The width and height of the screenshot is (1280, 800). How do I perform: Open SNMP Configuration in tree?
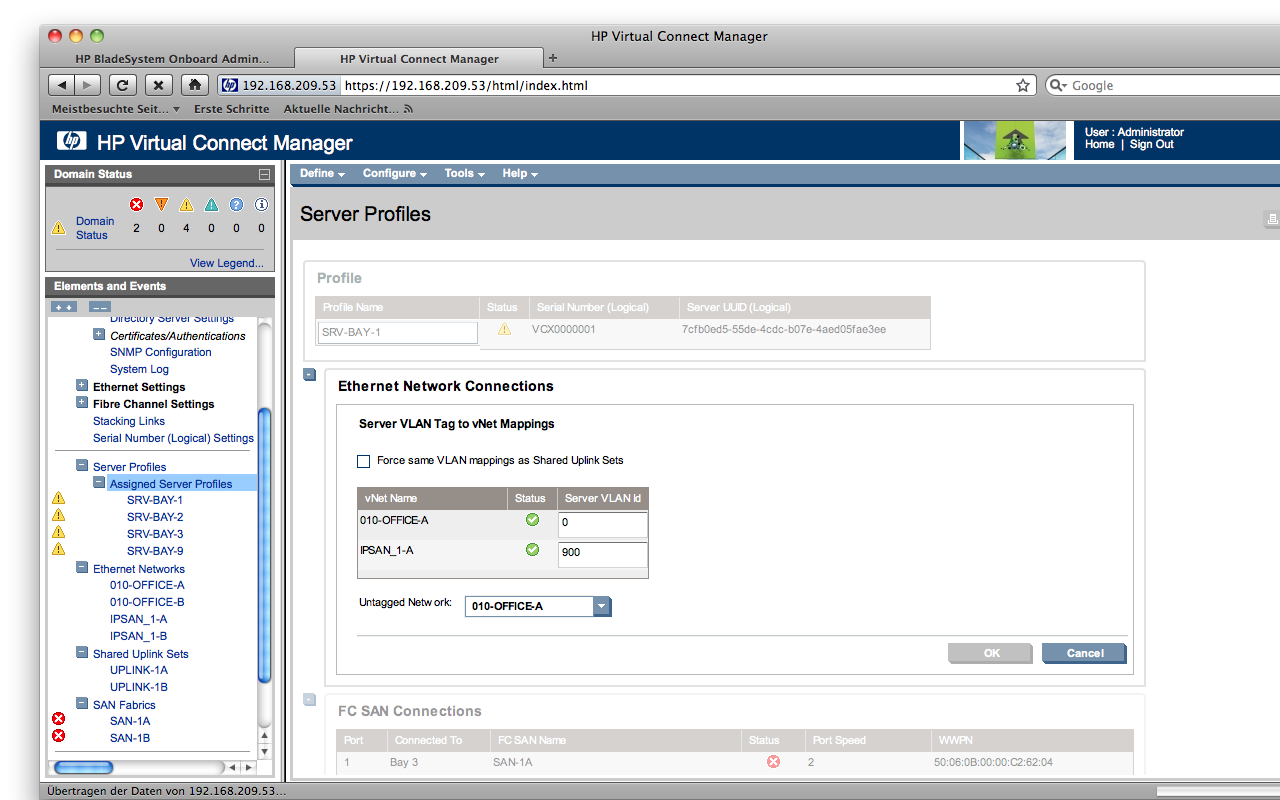pyautogui.click(x=161, y=352)
